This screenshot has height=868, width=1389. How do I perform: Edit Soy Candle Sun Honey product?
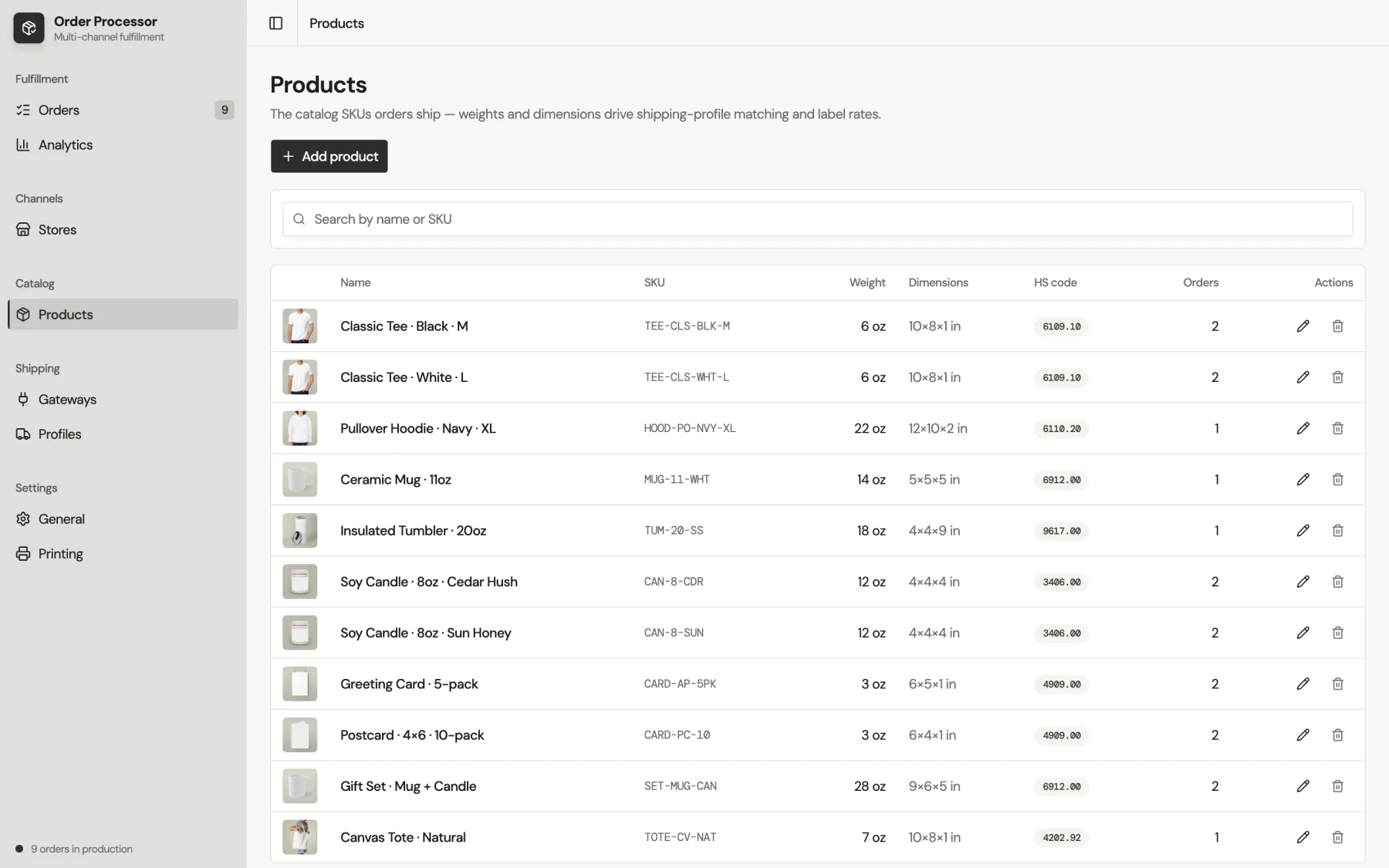click(x=1303, y=633)
